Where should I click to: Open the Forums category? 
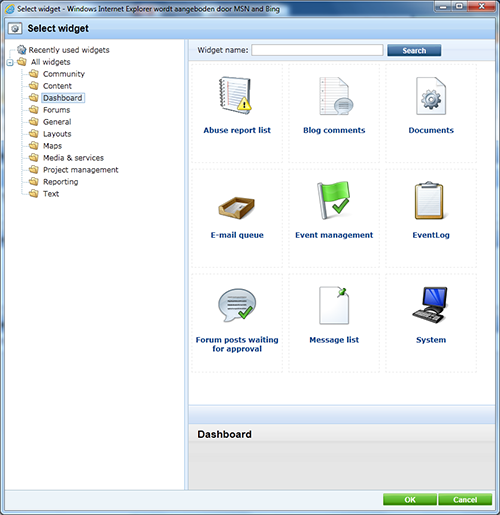(56, 110)
